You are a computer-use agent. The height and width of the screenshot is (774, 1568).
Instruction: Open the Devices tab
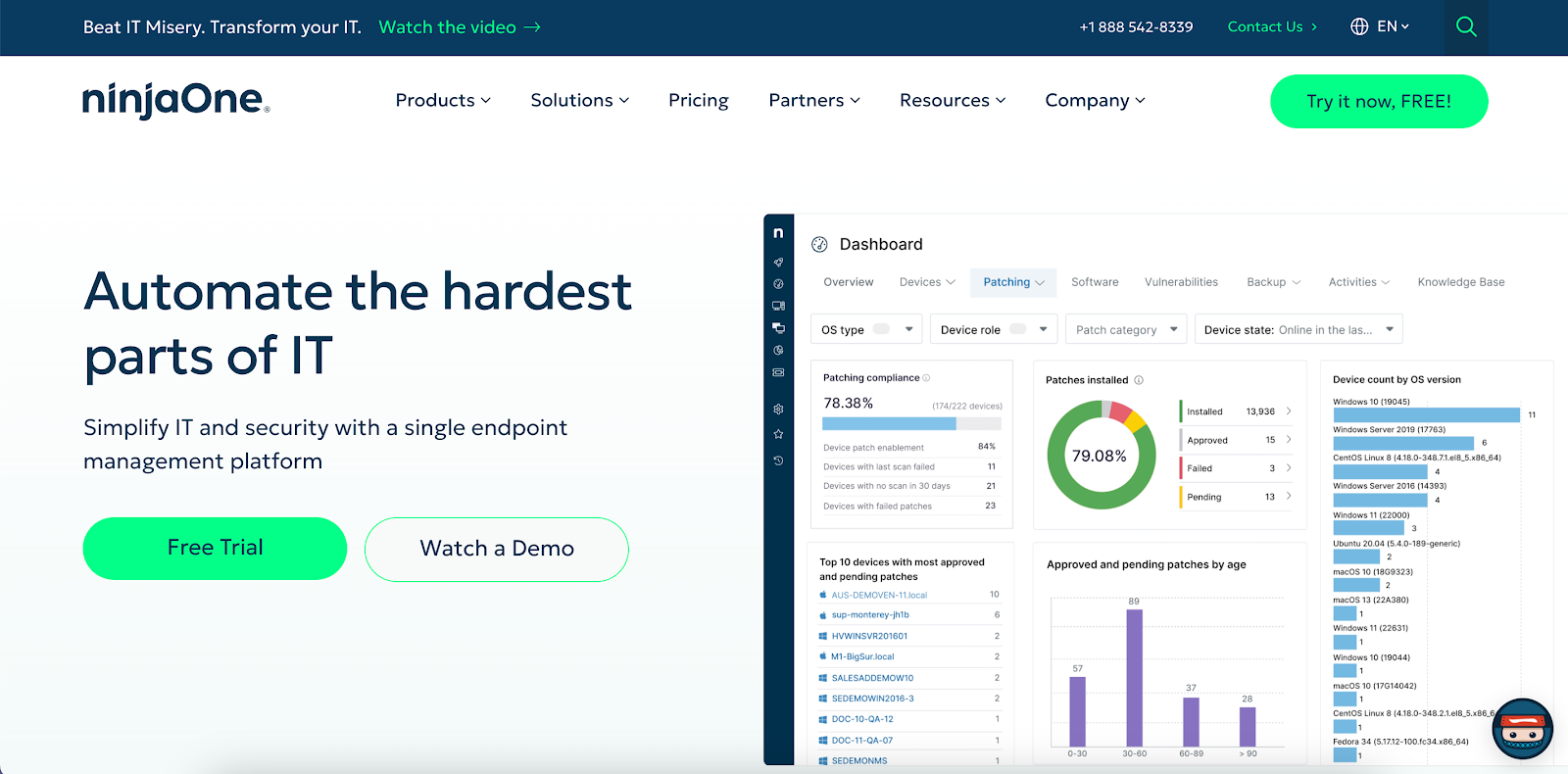(x=927, y=282)
